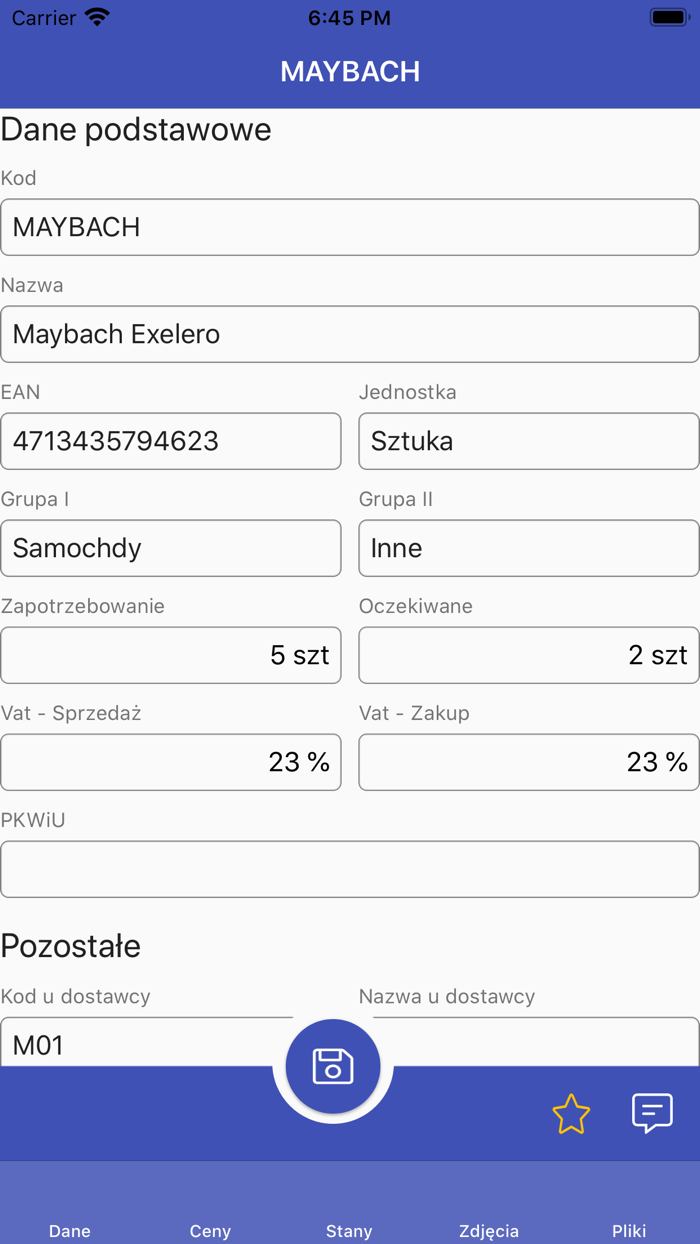Mark product as favorite with star icon
The height and width of the screenshot is (1244, 700).
tap(571, 1113)
